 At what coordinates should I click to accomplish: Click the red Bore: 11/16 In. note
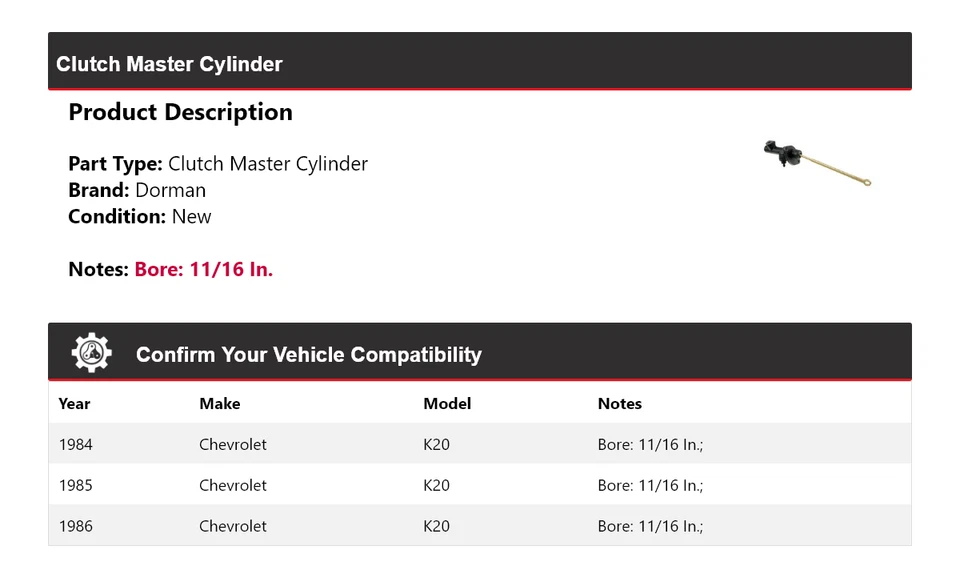point(203,269)
